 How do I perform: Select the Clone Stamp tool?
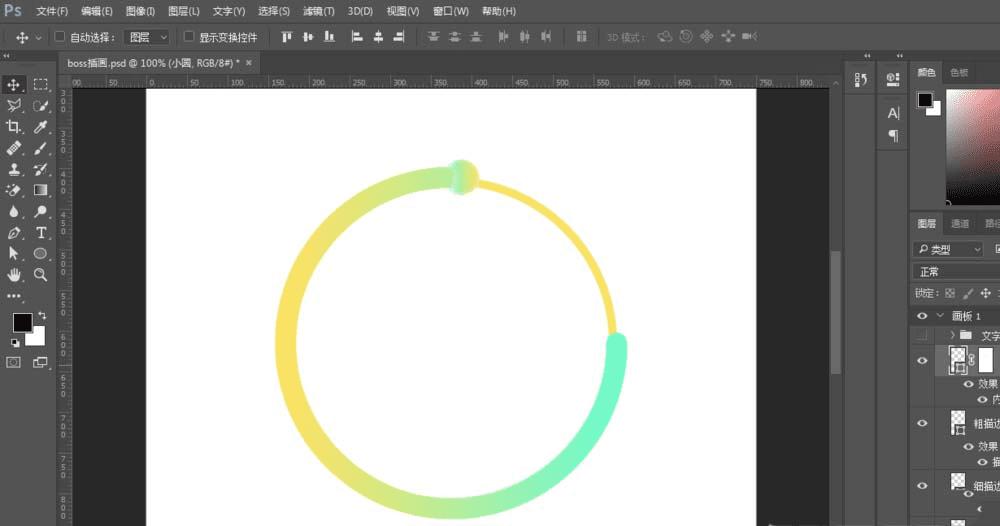coord(13,169)
